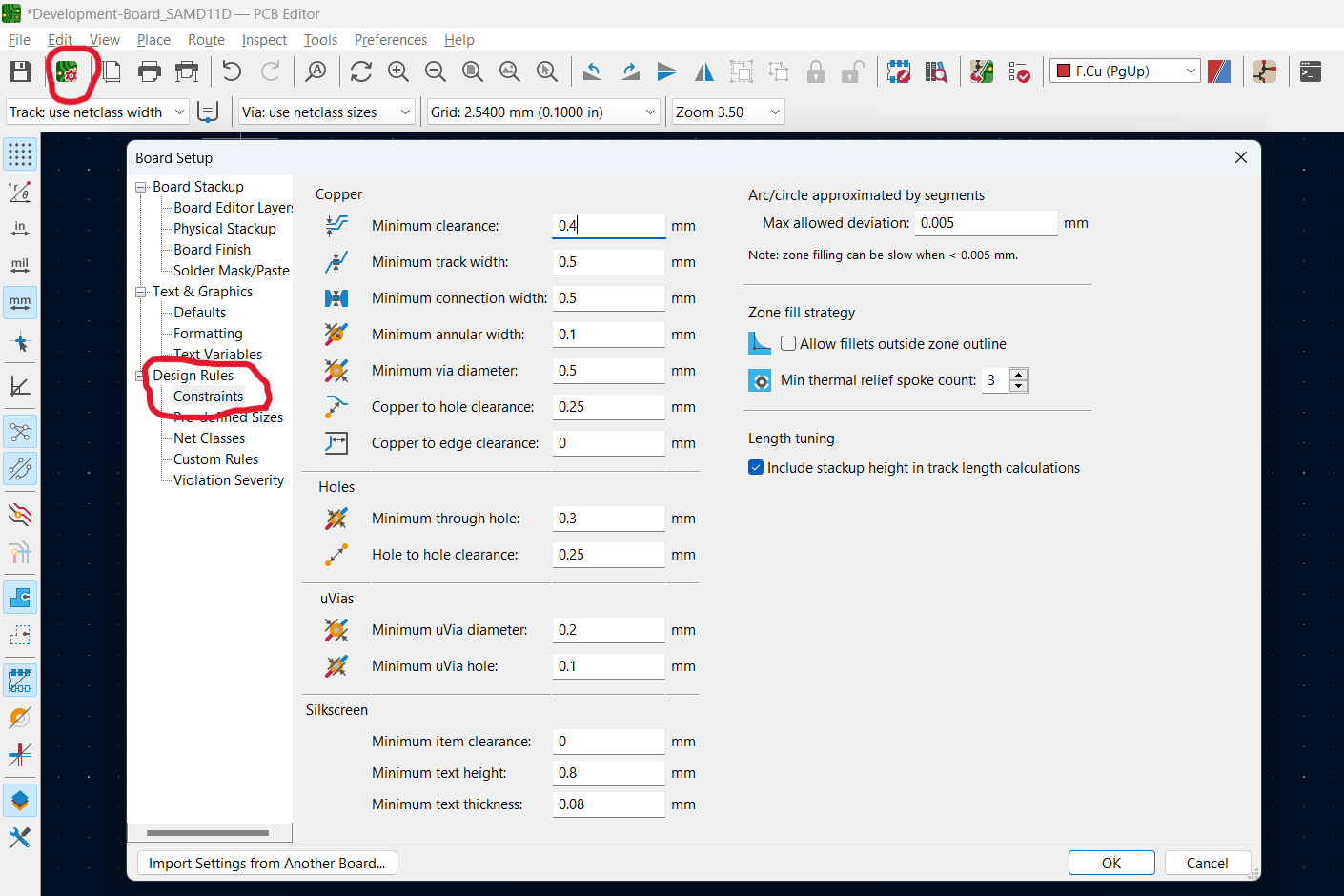The image size is (1344, 896).
Task: Click the Print icon
Action: 150,71
